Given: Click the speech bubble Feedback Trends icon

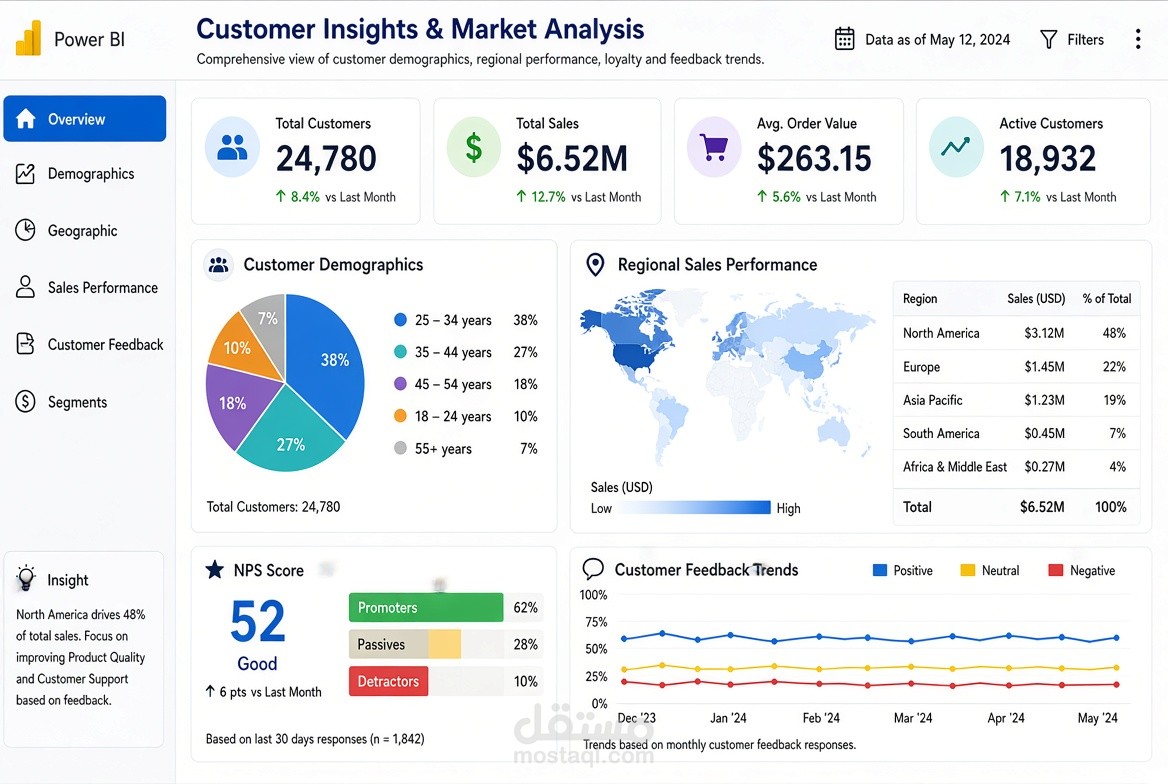Looking at the screenshot, I should point(593,569).
